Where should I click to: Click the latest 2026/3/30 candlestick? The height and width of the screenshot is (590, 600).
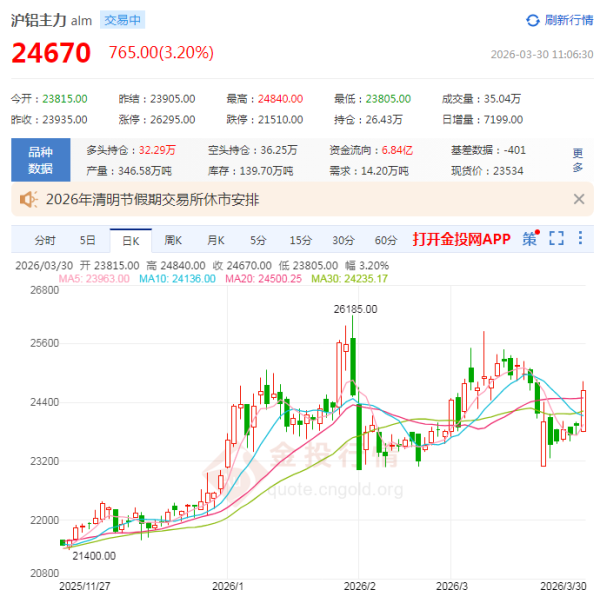pos(583,411)
